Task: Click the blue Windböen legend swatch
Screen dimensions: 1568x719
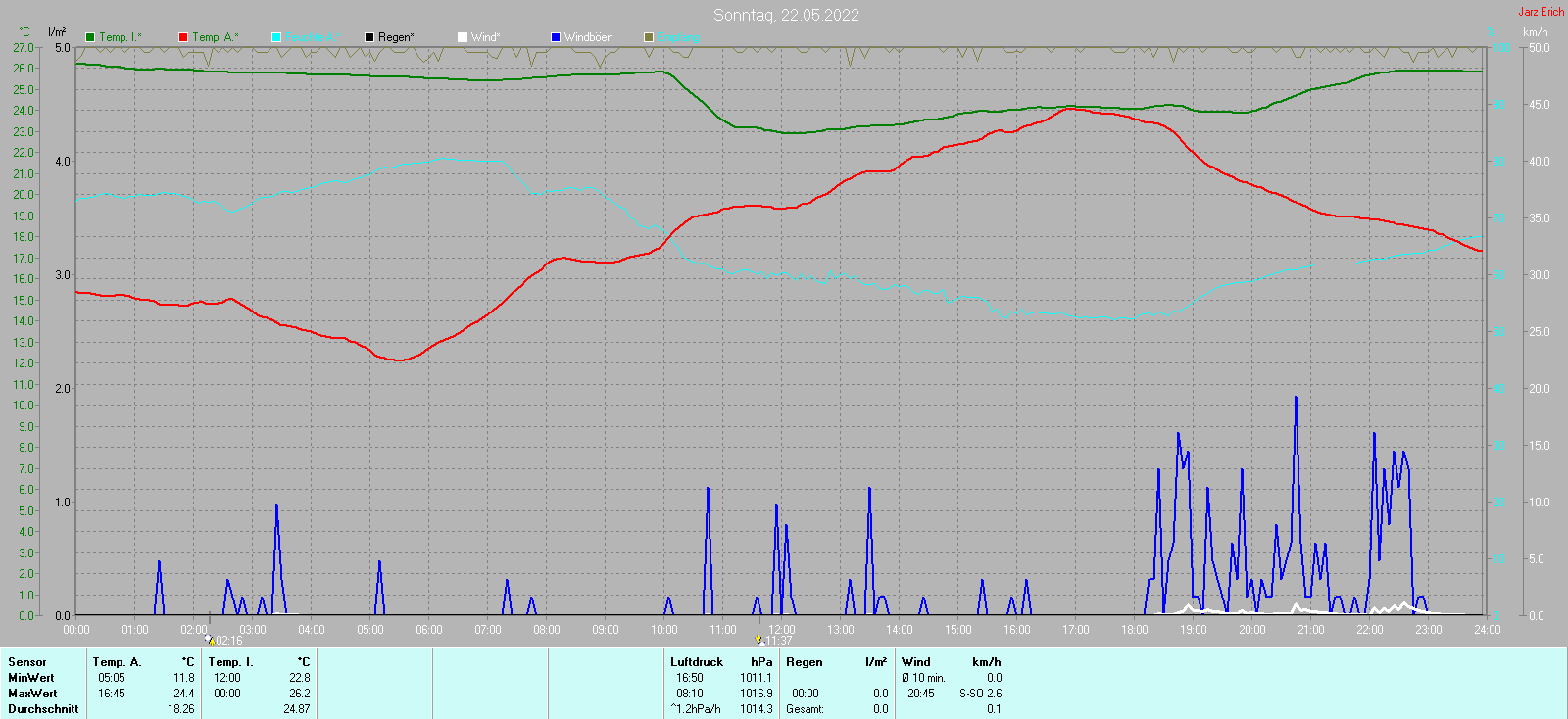Action: tap(556, 37)
